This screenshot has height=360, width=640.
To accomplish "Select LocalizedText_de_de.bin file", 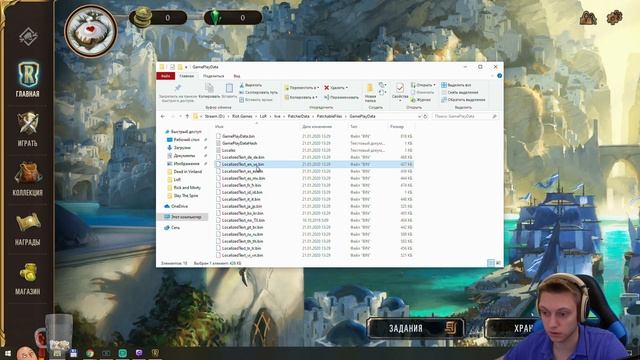I will (243, 157).
